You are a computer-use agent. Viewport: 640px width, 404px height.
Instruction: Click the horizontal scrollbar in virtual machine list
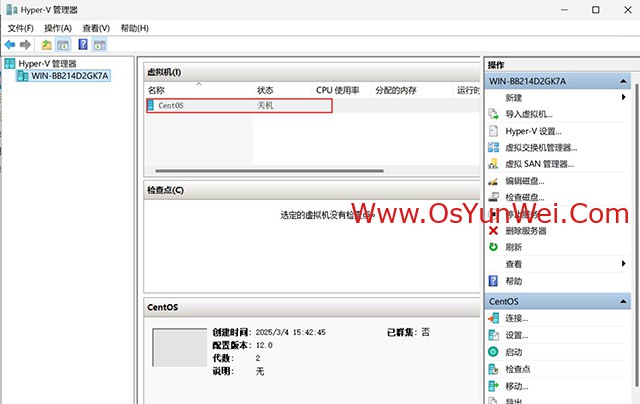click(x=269, y=171)
